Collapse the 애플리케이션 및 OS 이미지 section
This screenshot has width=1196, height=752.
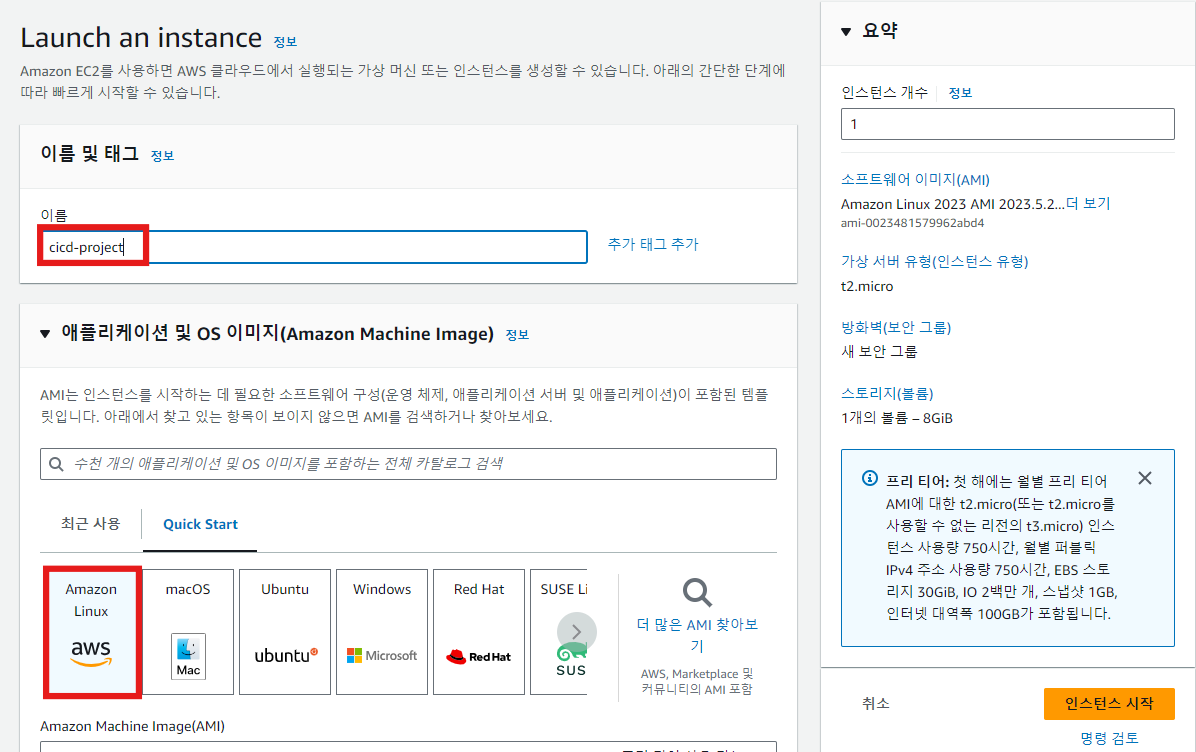[x=45, y=334]
